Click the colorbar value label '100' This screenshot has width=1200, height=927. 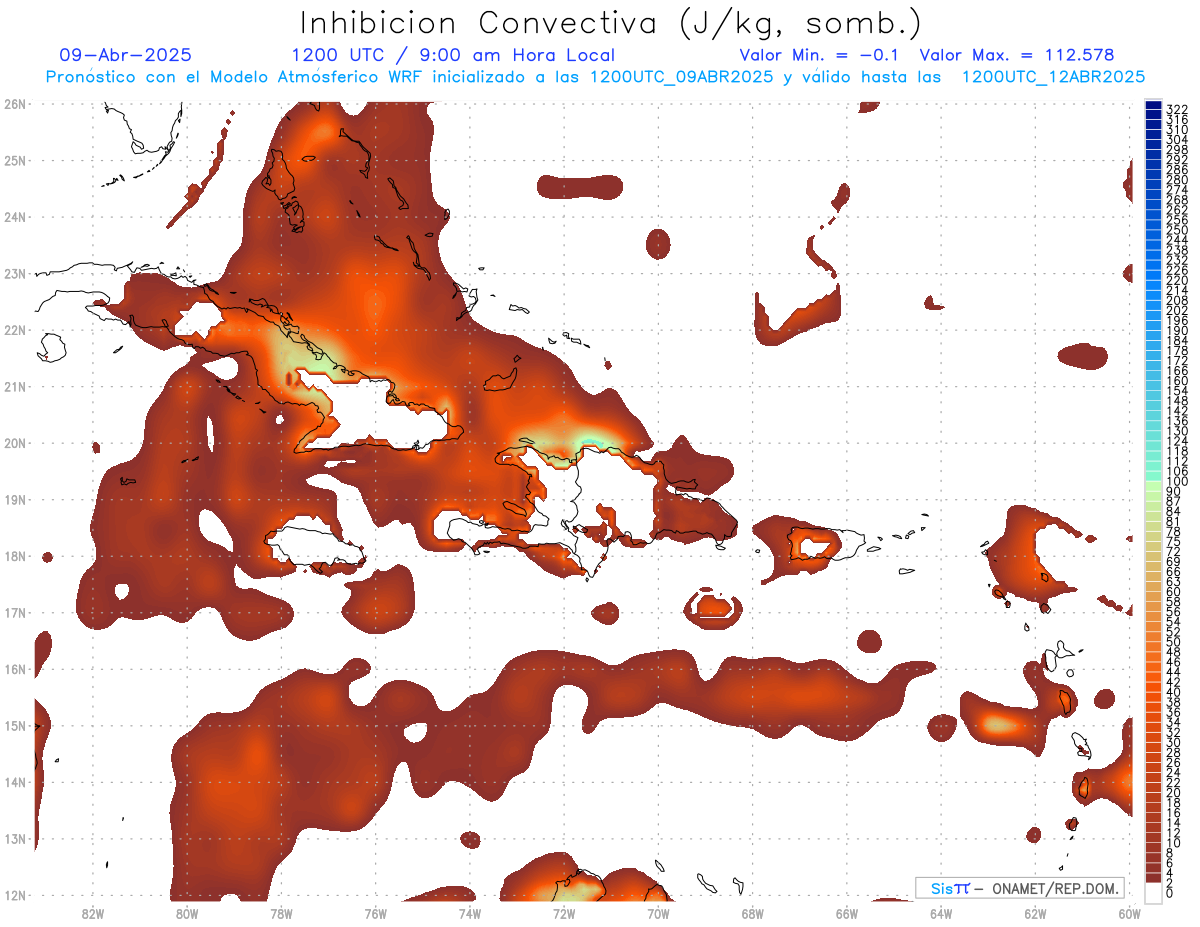(1177, 482)
